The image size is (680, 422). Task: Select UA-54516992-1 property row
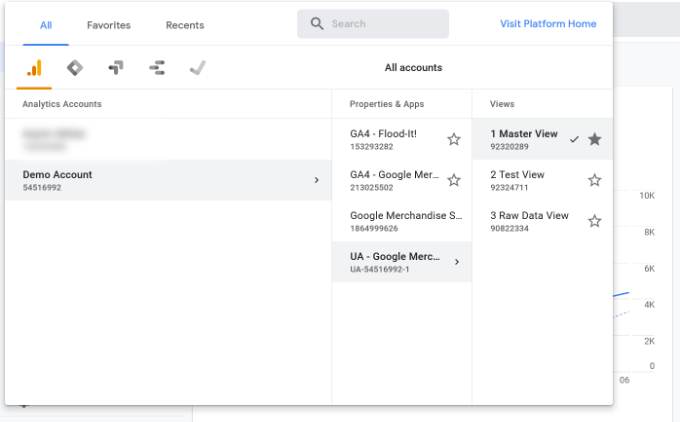[x=402, y=262]
